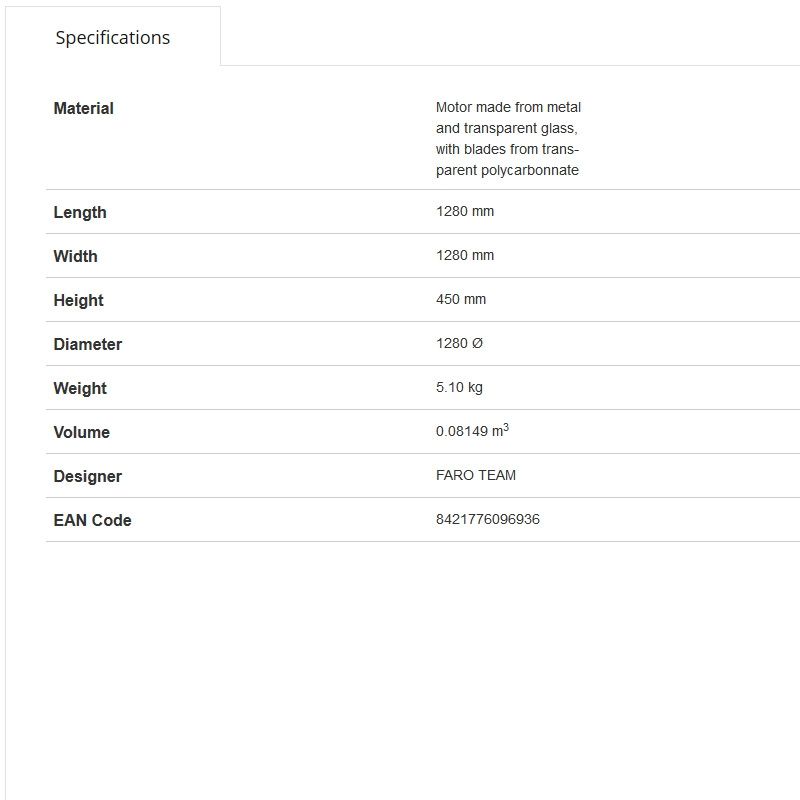Select the Width value 1280 mm
This screenshot has width=800, height=800.
pos(465,255)
